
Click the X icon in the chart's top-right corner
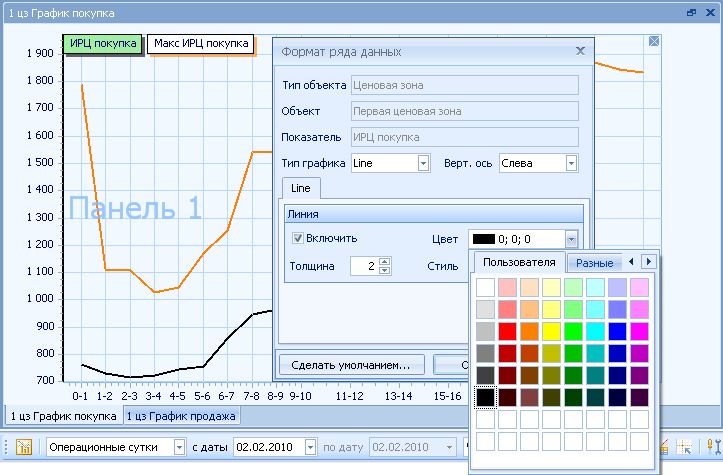(x=654, y=41)
